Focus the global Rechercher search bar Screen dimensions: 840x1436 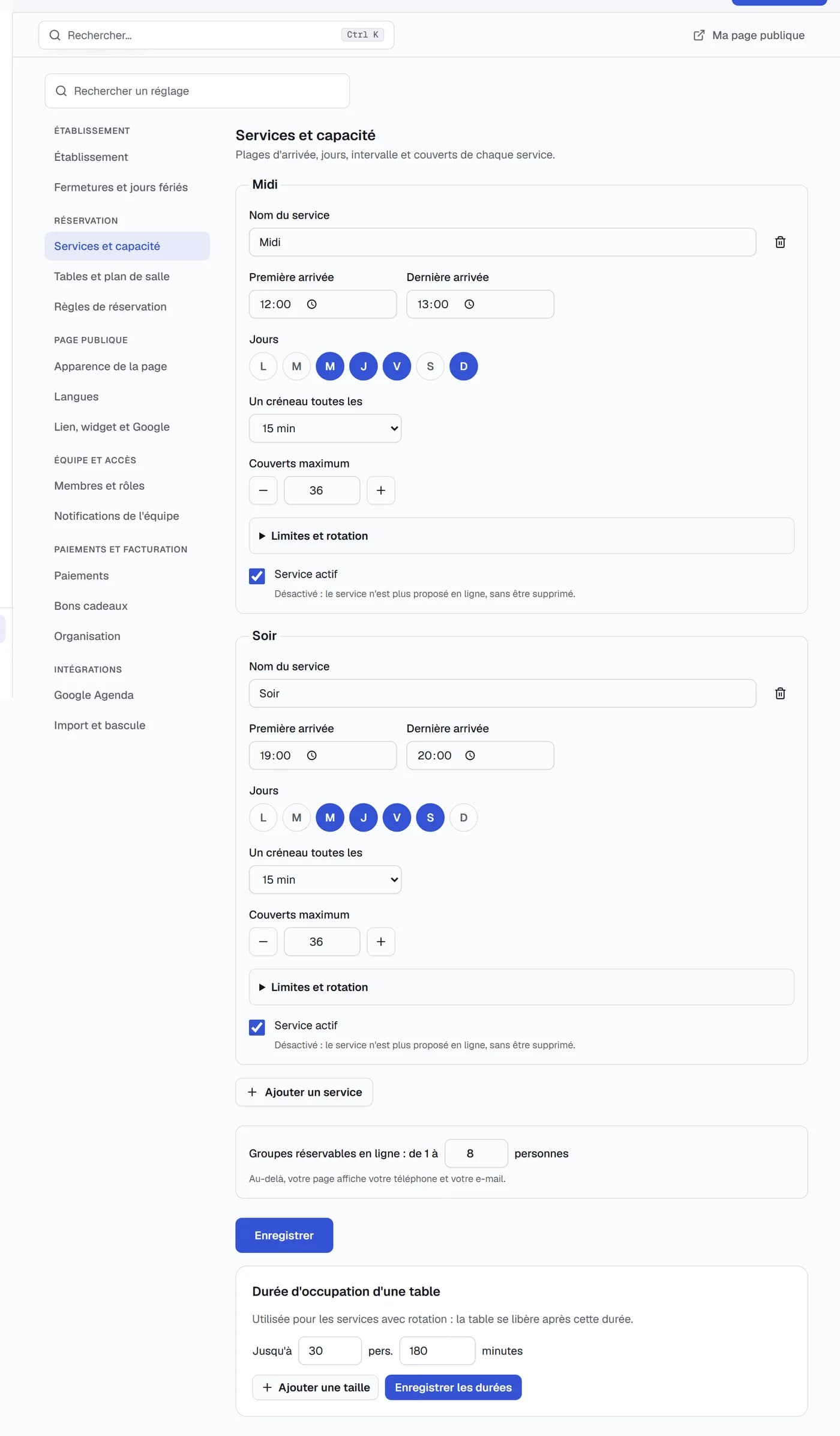[x=216, y=35]
